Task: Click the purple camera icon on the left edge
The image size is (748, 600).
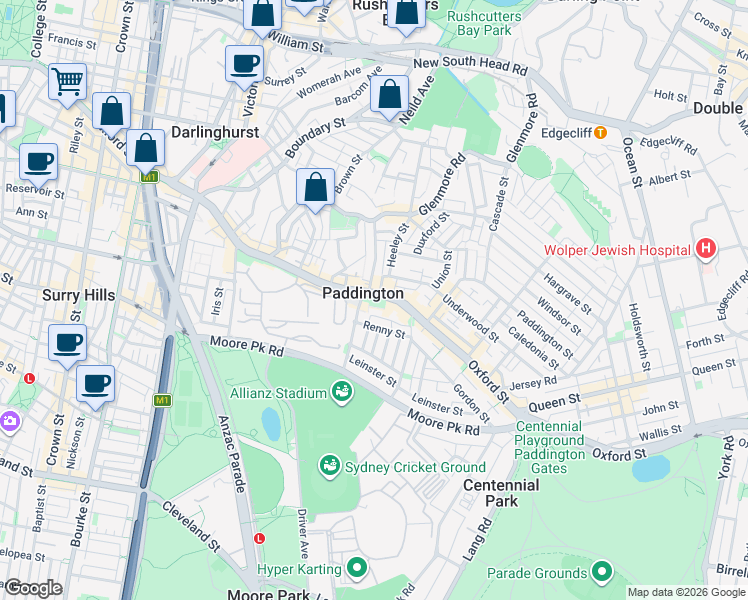Action: coord(9,422)
